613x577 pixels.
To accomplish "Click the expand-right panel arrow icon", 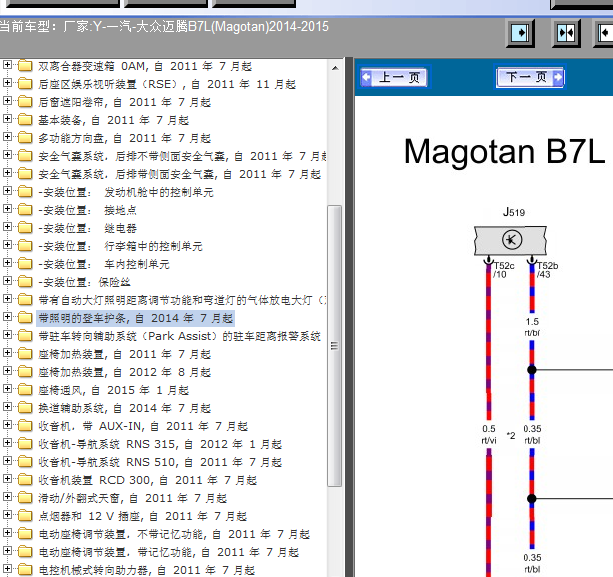I will [x=520, y=33].
